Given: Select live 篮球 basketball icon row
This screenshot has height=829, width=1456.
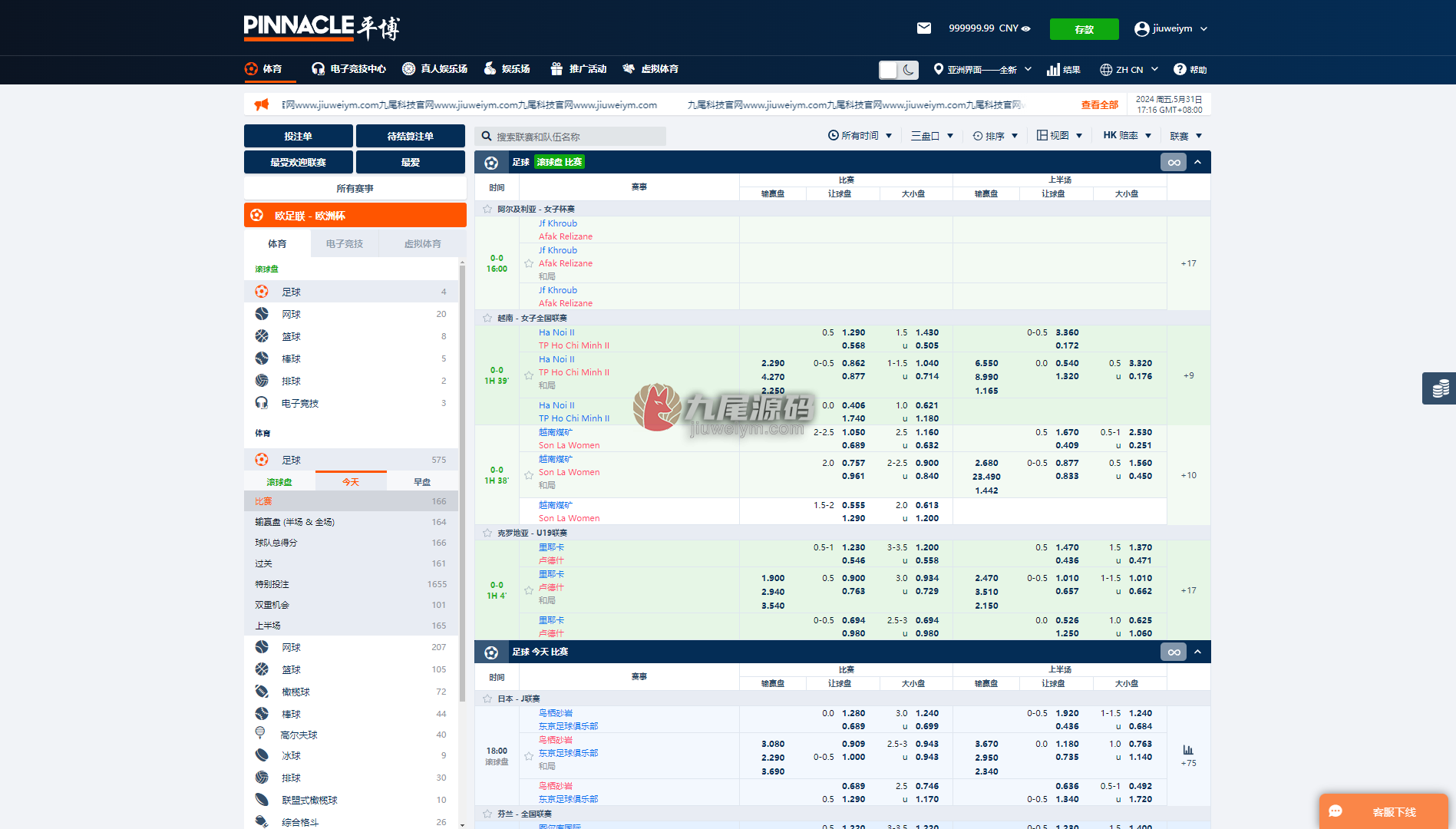Looking at the screenshot, I should click(x=351, y=336).
